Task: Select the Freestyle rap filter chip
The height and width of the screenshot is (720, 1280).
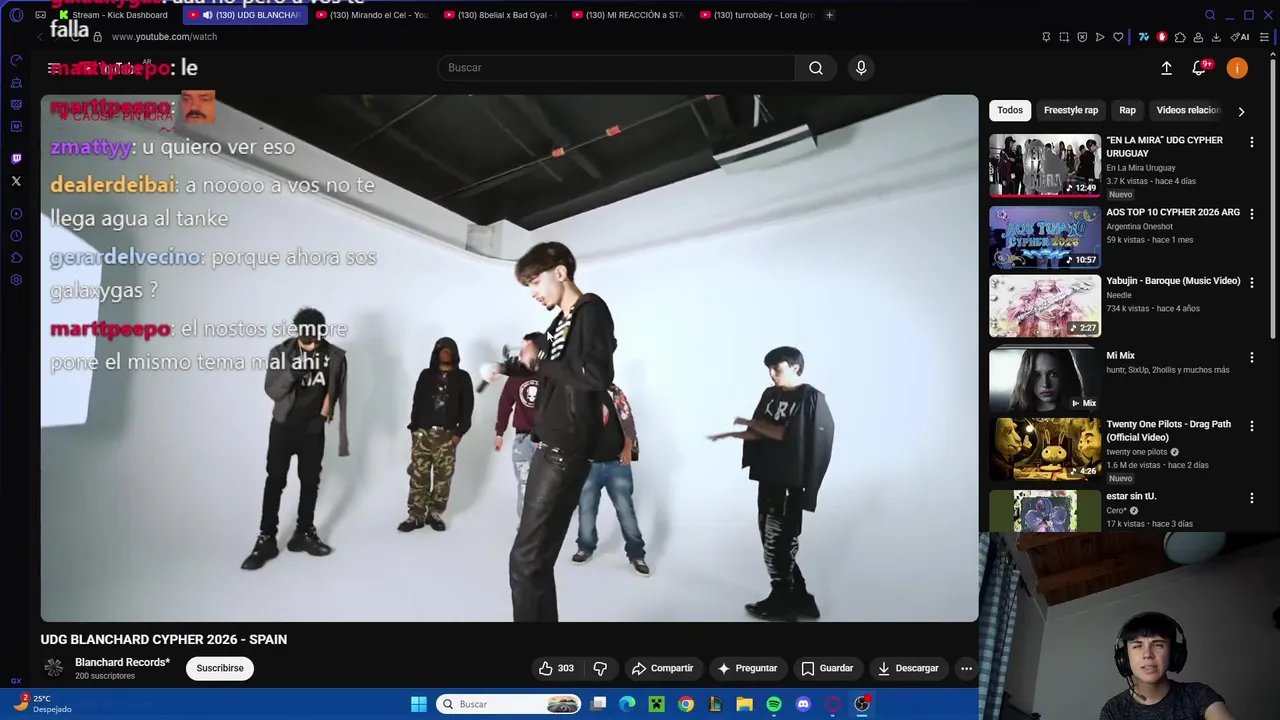Action: (x=1071, y=110)
